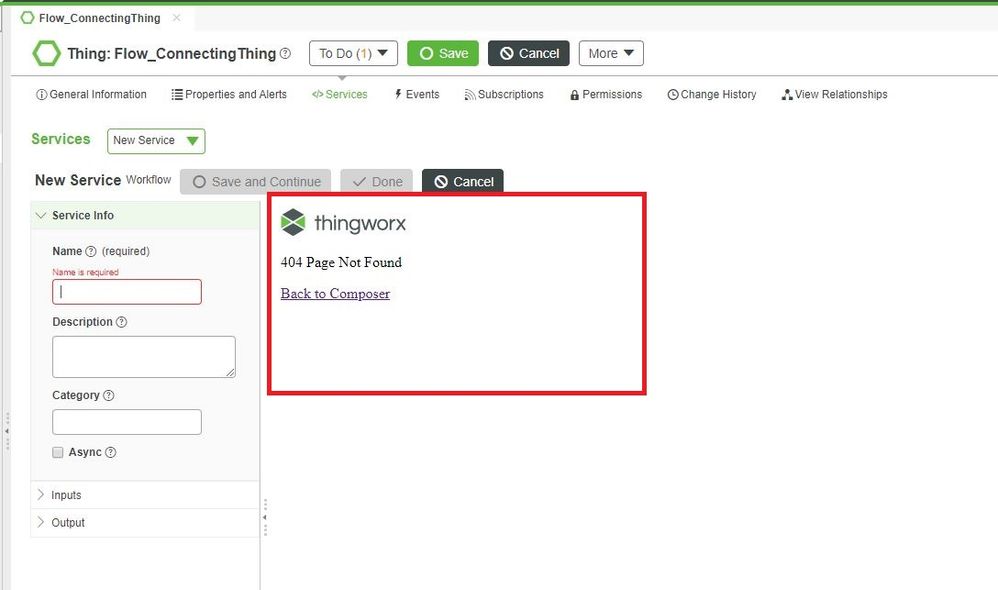
Task: Click the green Save button
Action: click(x=443, y=53)
